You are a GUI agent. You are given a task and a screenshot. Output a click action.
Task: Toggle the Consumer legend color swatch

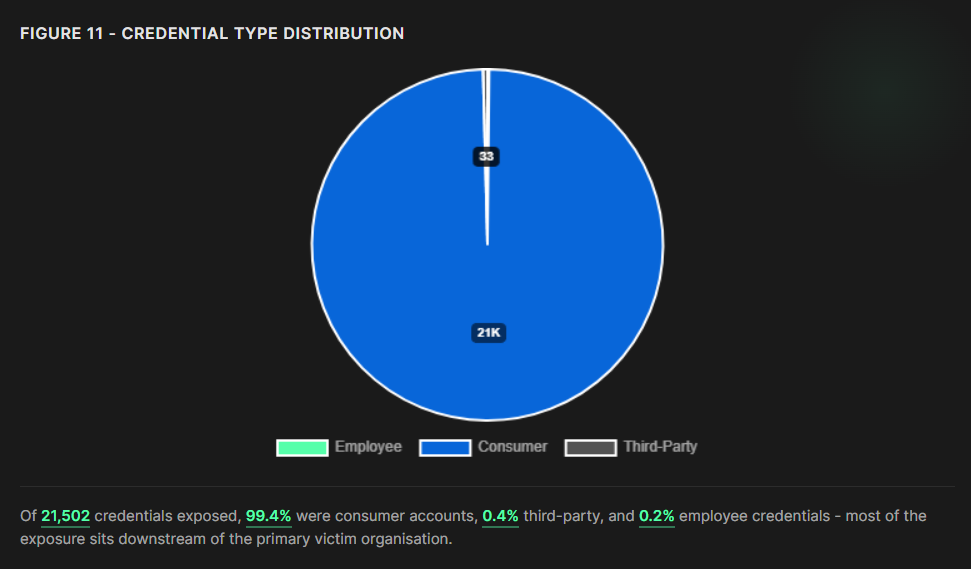point(445,448)
